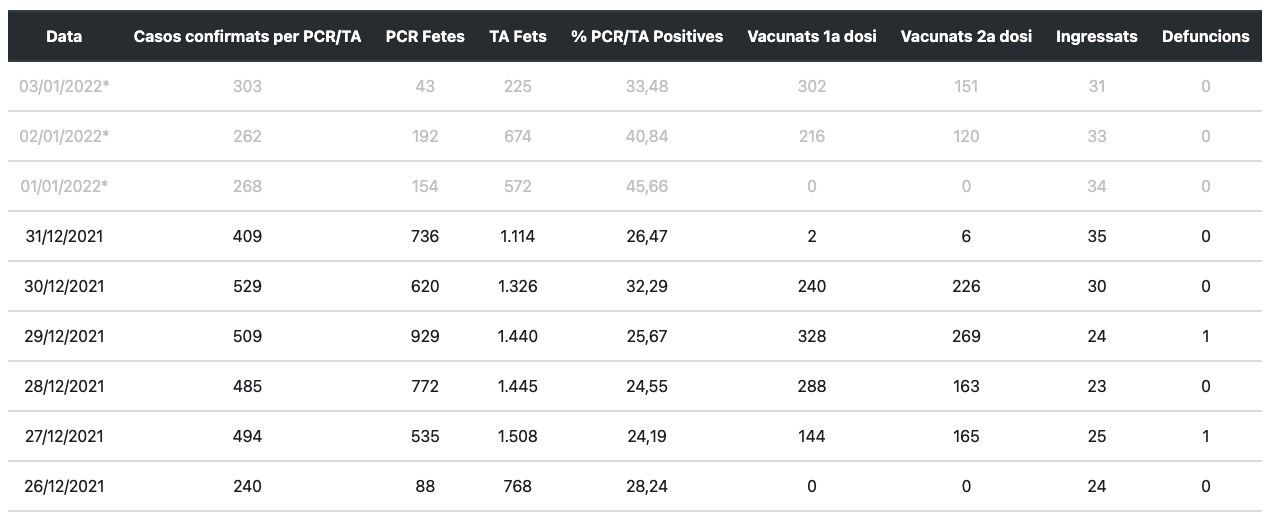Click Vacunats 1a dosi value 328
This screenshot has height=522, width=1274.
(x=812, y=336)
